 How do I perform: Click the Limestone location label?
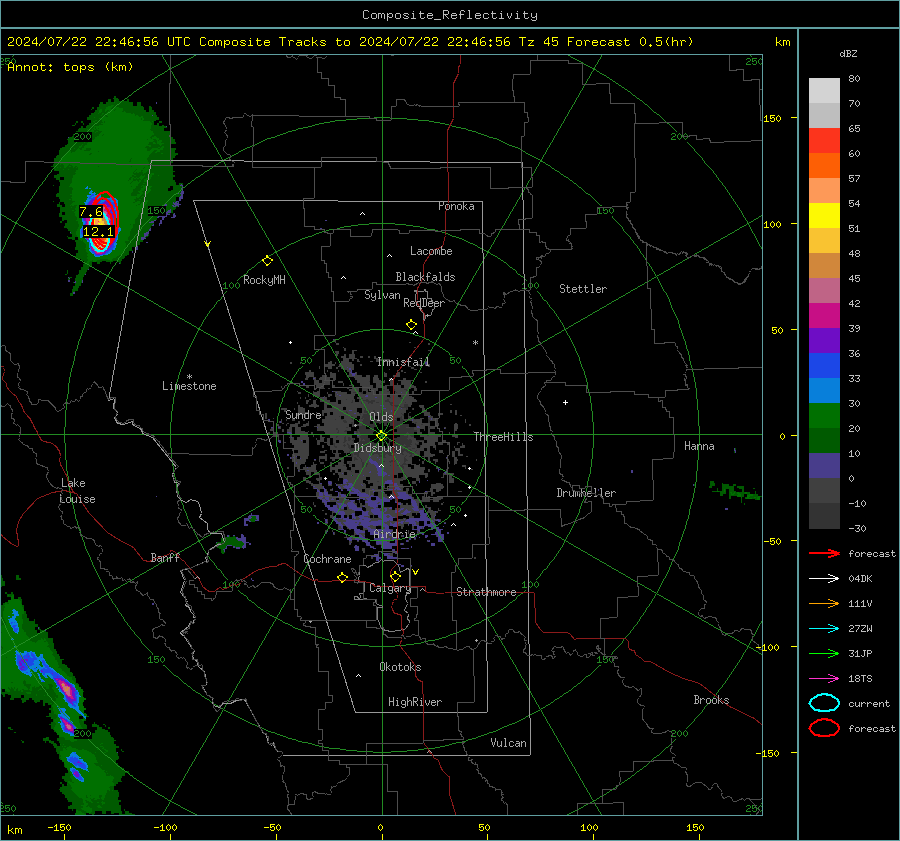click(189, 386)
